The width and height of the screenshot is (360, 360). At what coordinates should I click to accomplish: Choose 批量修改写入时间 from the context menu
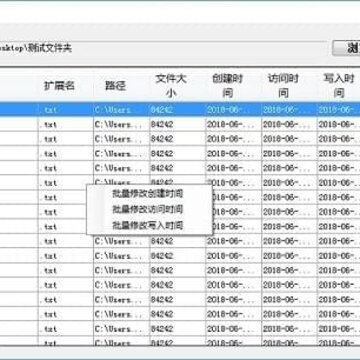point(149,226)
